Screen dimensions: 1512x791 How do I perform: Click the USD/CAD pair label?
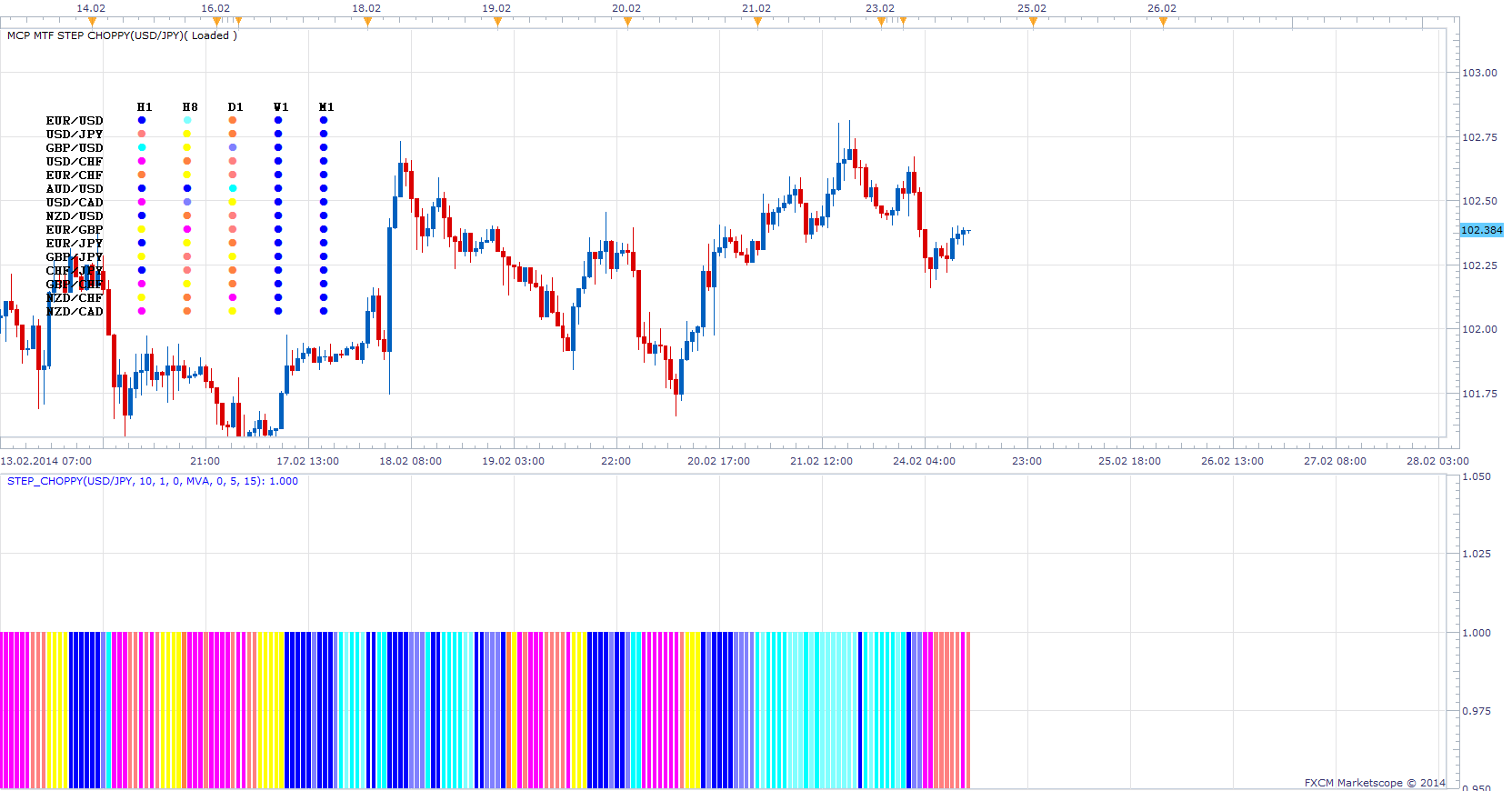point(75,203)
